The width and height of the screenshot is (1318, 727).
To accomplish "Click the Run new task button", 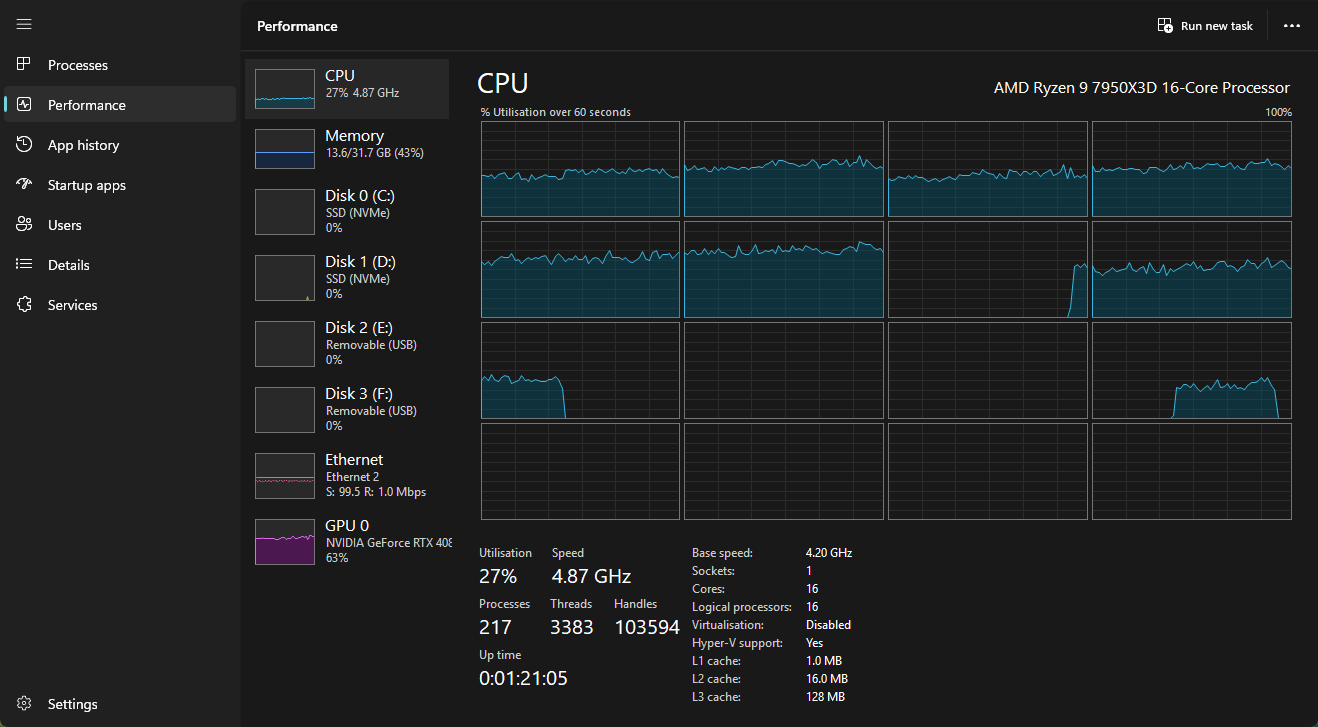I will click(1205, 26).
